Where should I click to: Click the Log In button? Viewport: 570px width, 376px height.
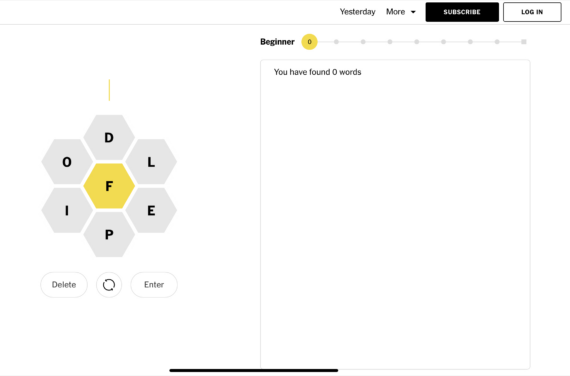pyautogui.click(x=532, y=12)
